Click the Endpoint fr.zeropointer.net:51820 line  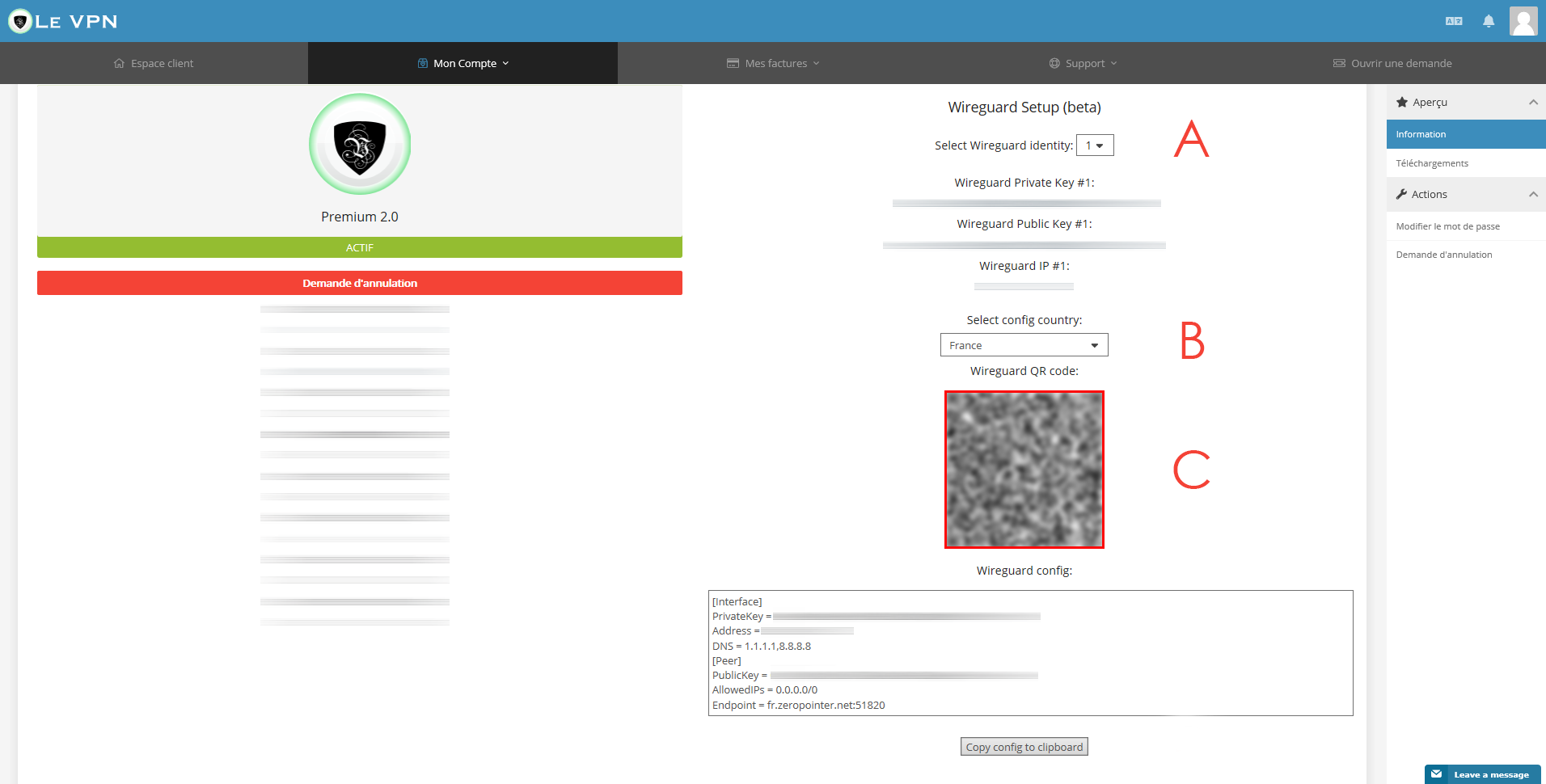click(799, 705)
